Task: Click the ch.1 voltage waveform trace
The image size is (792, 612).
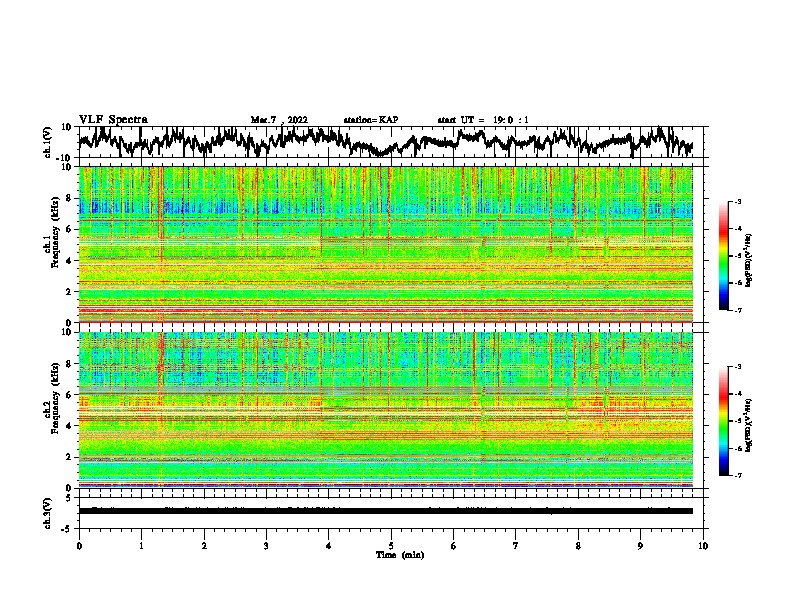Action: (x=385, y=142)
